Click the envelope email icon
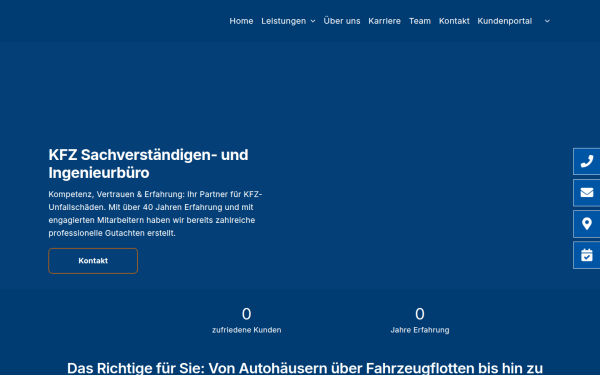Image resolution: width=600 pixels, height=375 pixels. click(587, 192)
